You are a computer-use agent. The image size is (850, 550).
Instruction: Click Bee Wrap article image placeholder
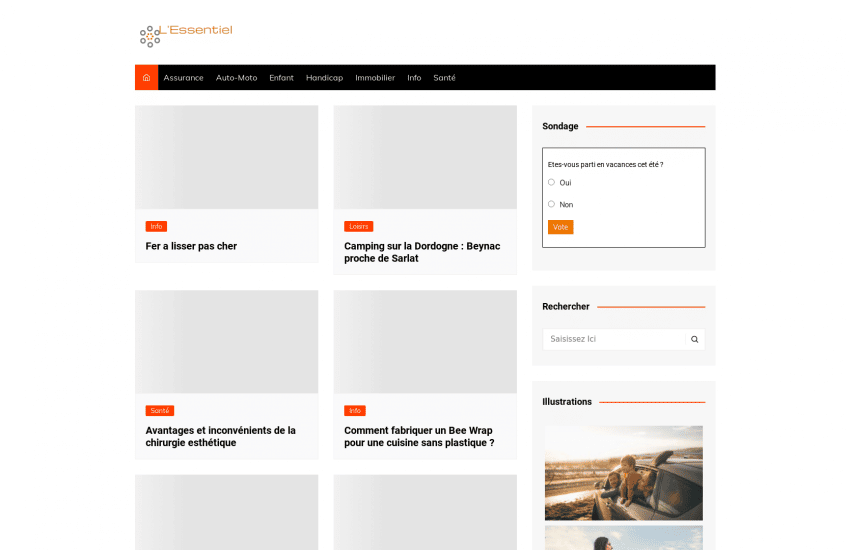pos(425,342)
